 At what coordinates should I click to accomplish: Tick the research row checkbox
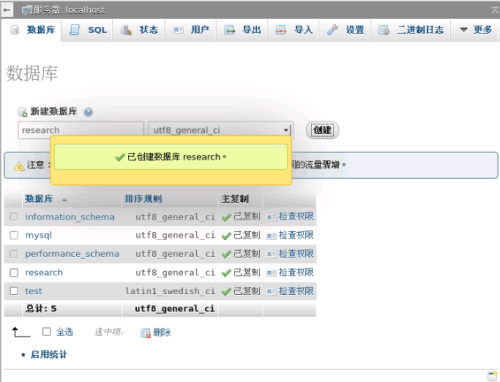click(14, 273)
